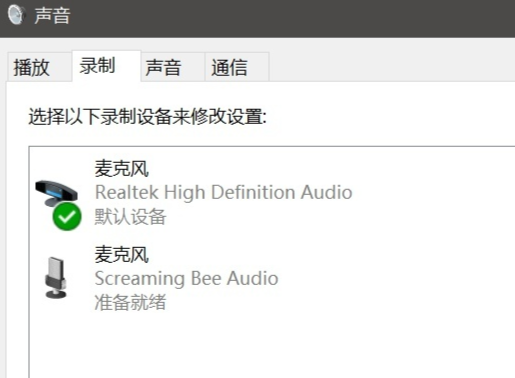Select the Screaming Bee Audio entry text
The image size is (515, 378).
pos(186,278)
